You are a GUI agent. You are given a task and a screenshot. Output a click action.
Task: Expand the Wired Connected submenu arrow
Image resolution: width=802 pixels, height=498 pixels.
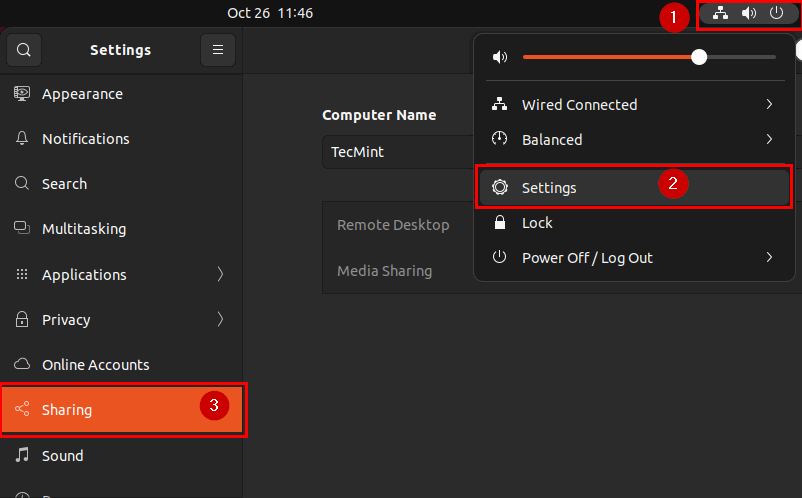(769, 105)
